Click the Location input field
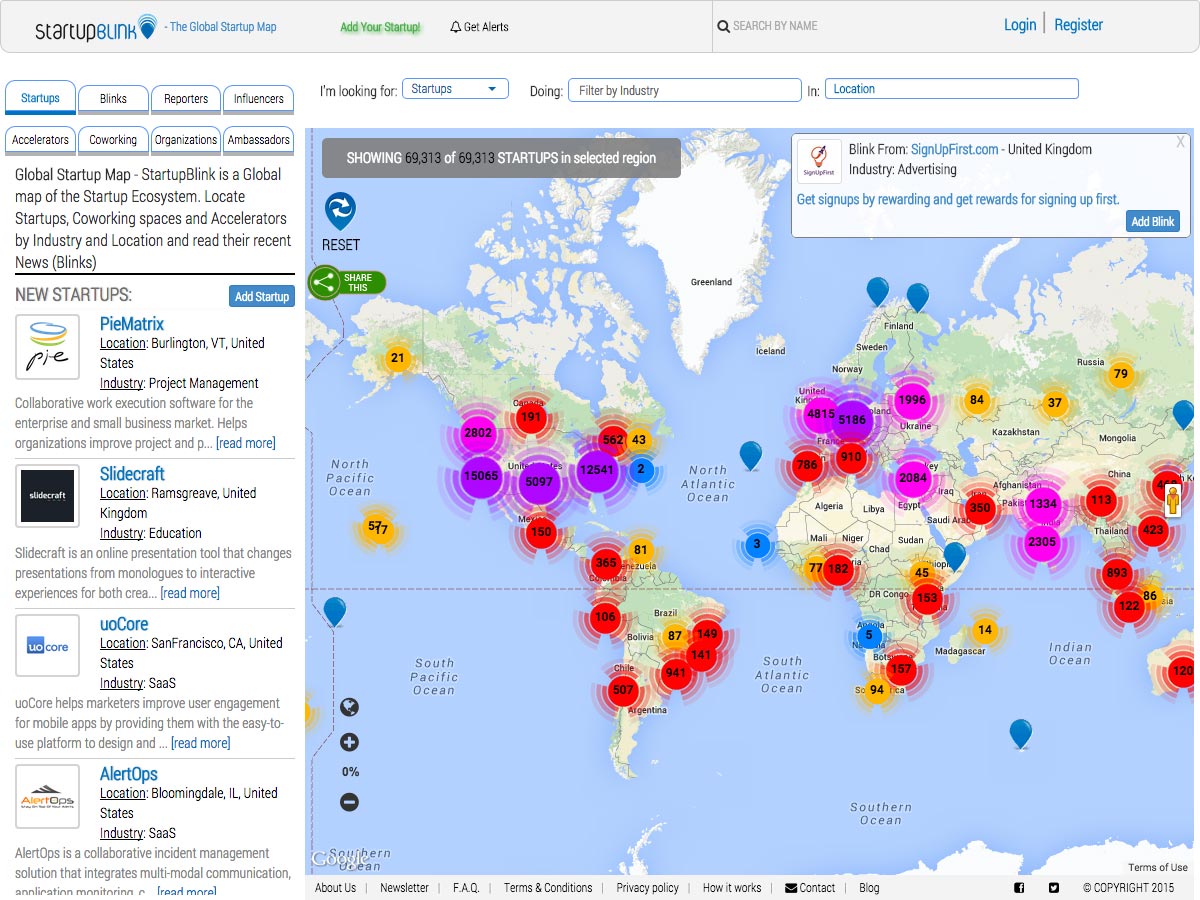Image resolution: width=1200 pixels, height=900 pixels. 952,89
